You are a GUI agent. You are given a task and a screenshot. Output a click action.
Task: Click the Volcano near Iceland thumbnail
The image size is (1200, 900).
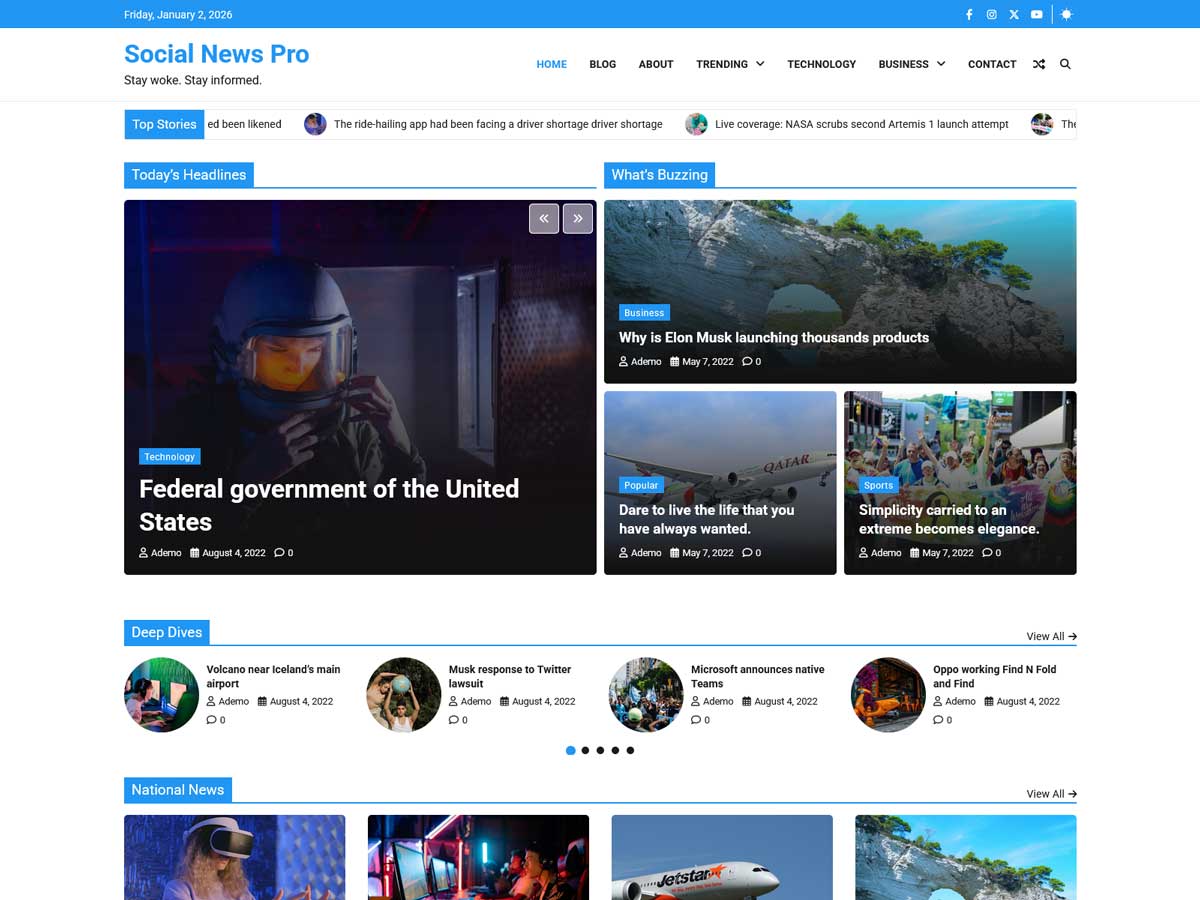[x=161, y=694]
